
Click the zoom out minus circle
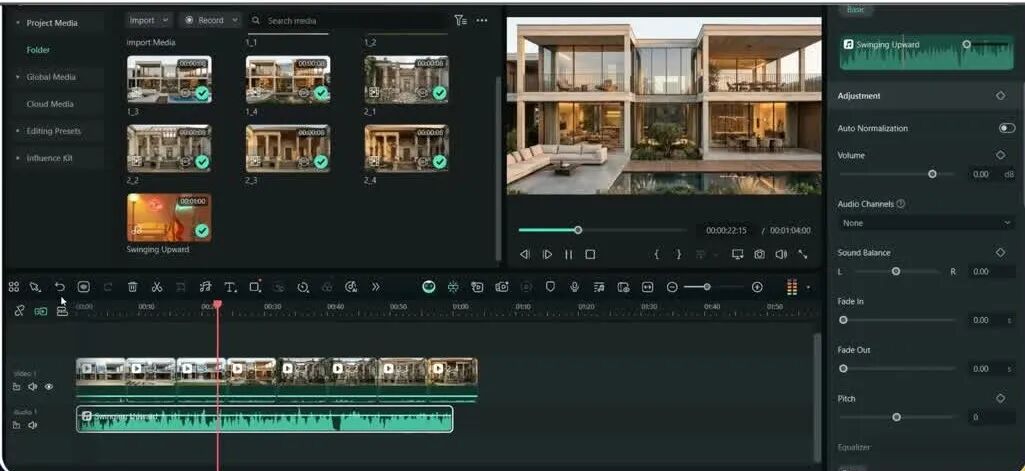click(x=672, y=287)
